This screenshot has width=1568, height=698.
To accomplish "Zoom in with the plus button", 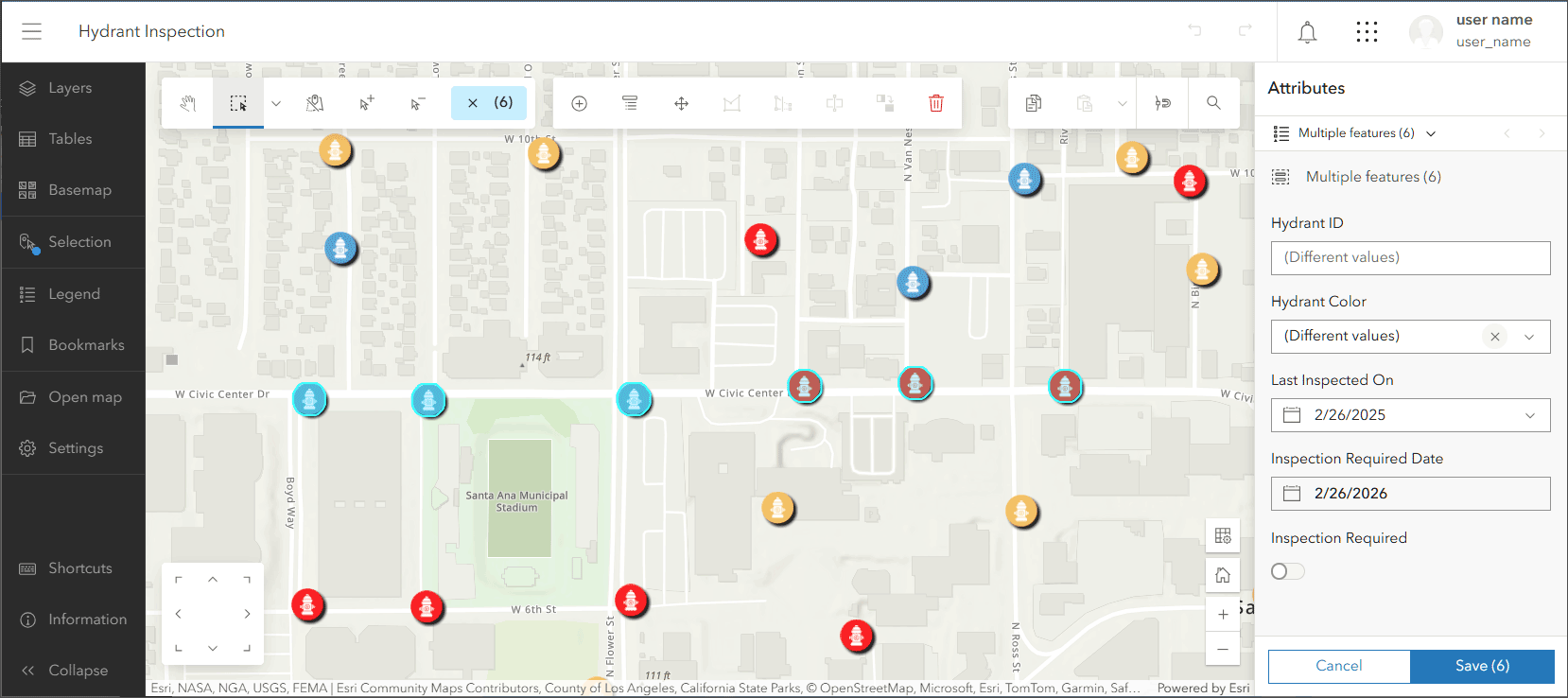I will point(1223,614).
